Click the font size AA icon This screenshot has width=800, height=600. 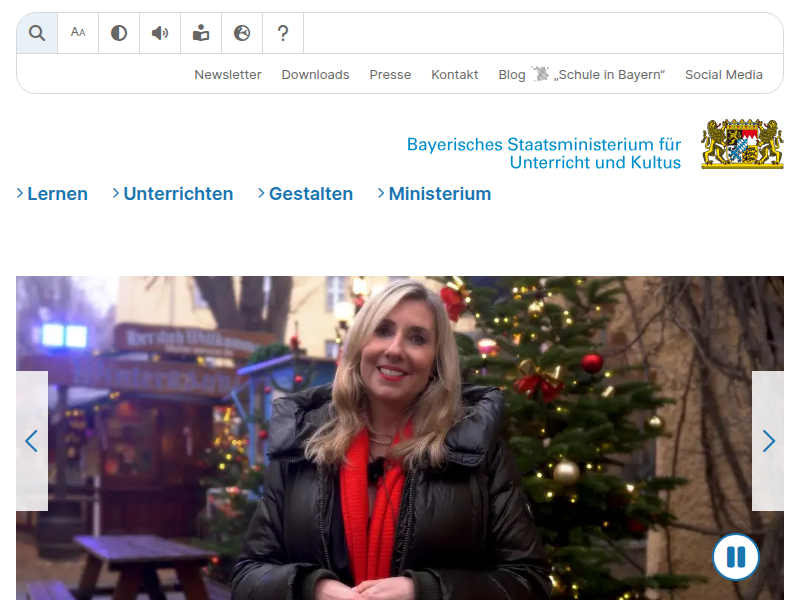click(x=78, y=33)
